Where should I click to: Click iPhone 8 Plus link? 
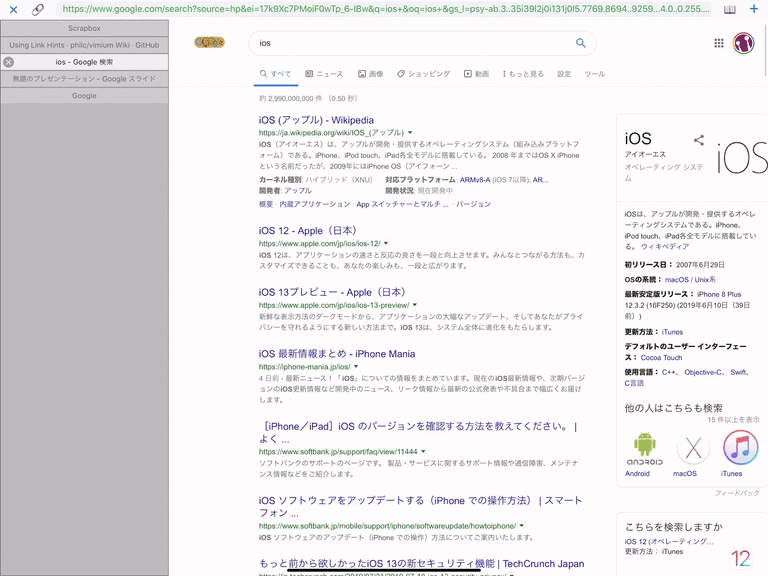pos(719,294)
